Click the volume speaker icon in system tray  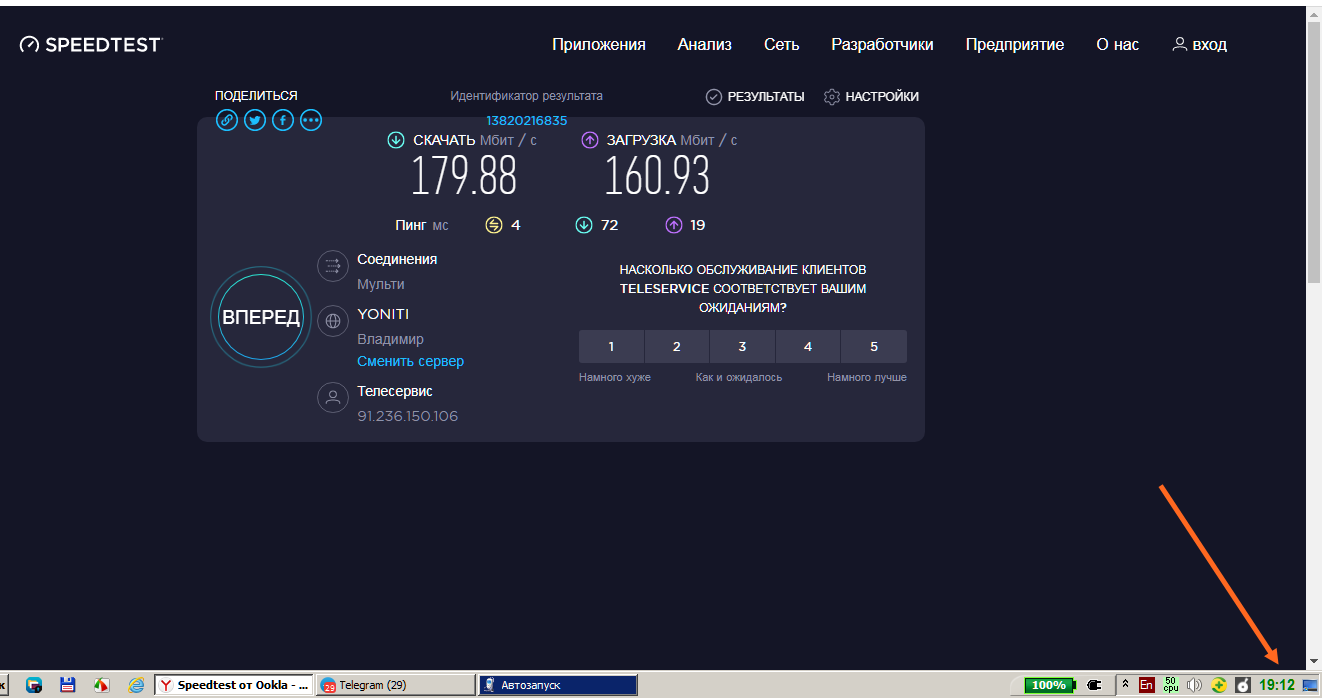coord(1194,685)
